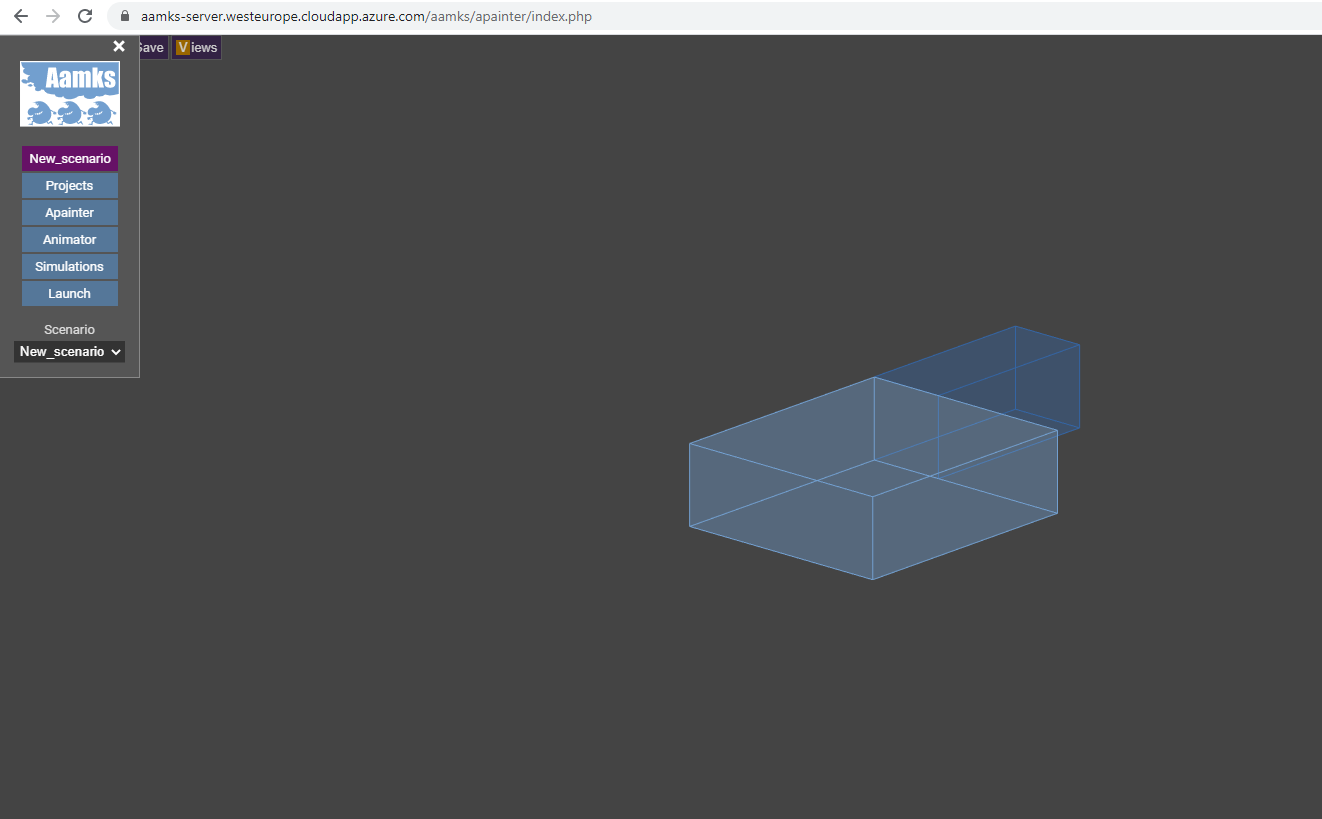Open the Projects page

point(70,186)
